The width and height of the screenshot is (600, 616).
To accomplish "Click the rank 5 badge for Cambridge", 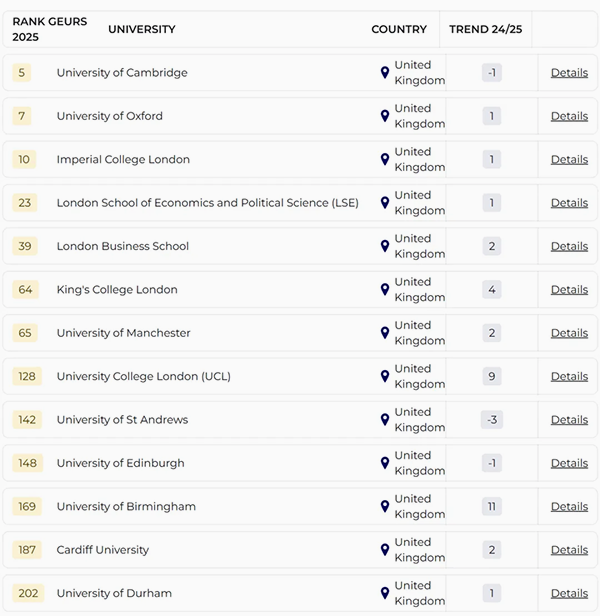I will pyautogui.click(x=22, y=73).
